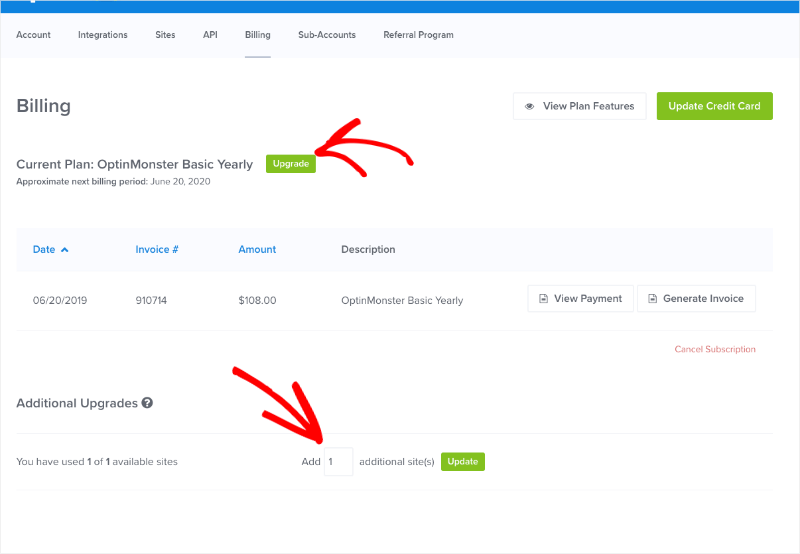Select the available sites usage text
The height and width of the screenshot is (554, 800).
(x=97, y=462)
